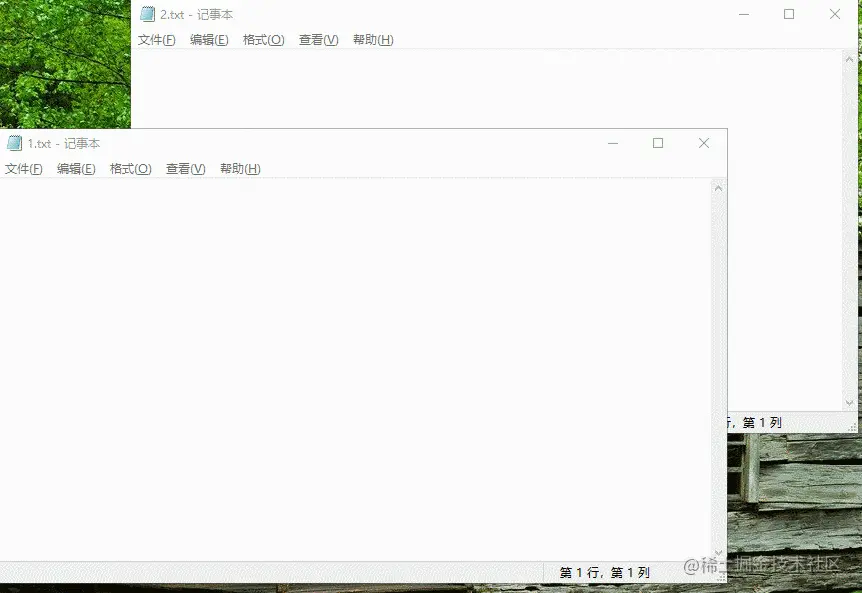Open the 编辑 menu of 1.txt
The width and height of the screenshot is (862, 593).
[76, 169]
